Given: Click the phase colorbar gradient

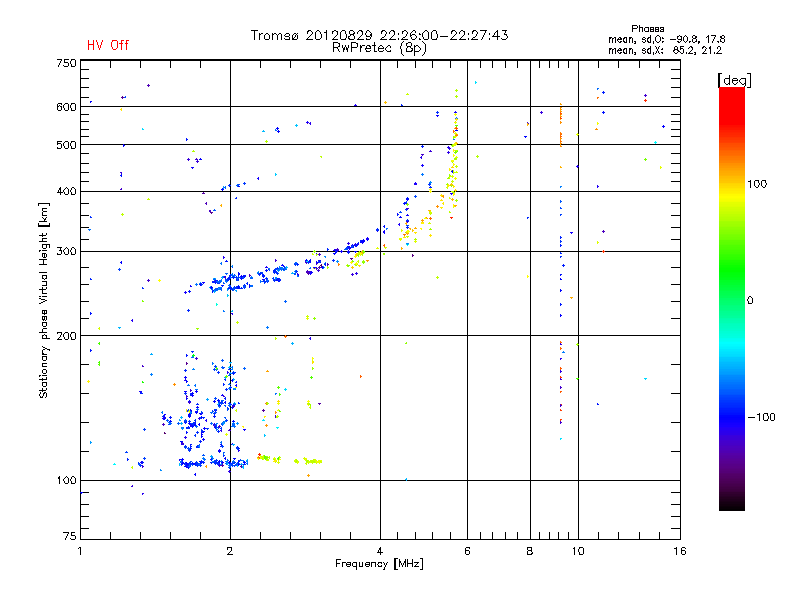Looking at the screenshot, I should pyautogui.click(x=732, y=299).
